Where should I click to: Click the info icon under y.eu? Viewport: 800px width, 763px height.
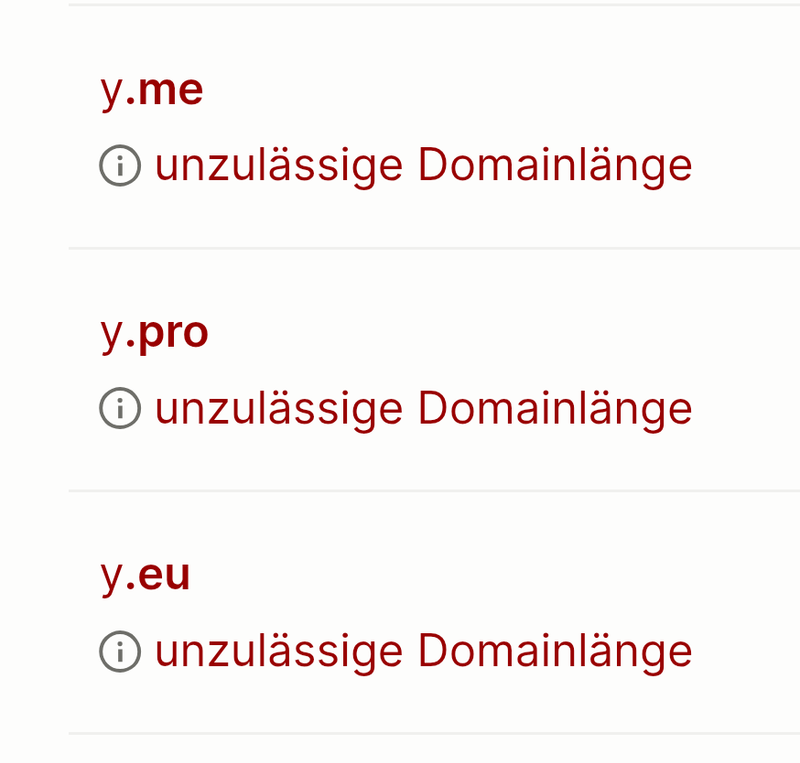tap(120, 652)
